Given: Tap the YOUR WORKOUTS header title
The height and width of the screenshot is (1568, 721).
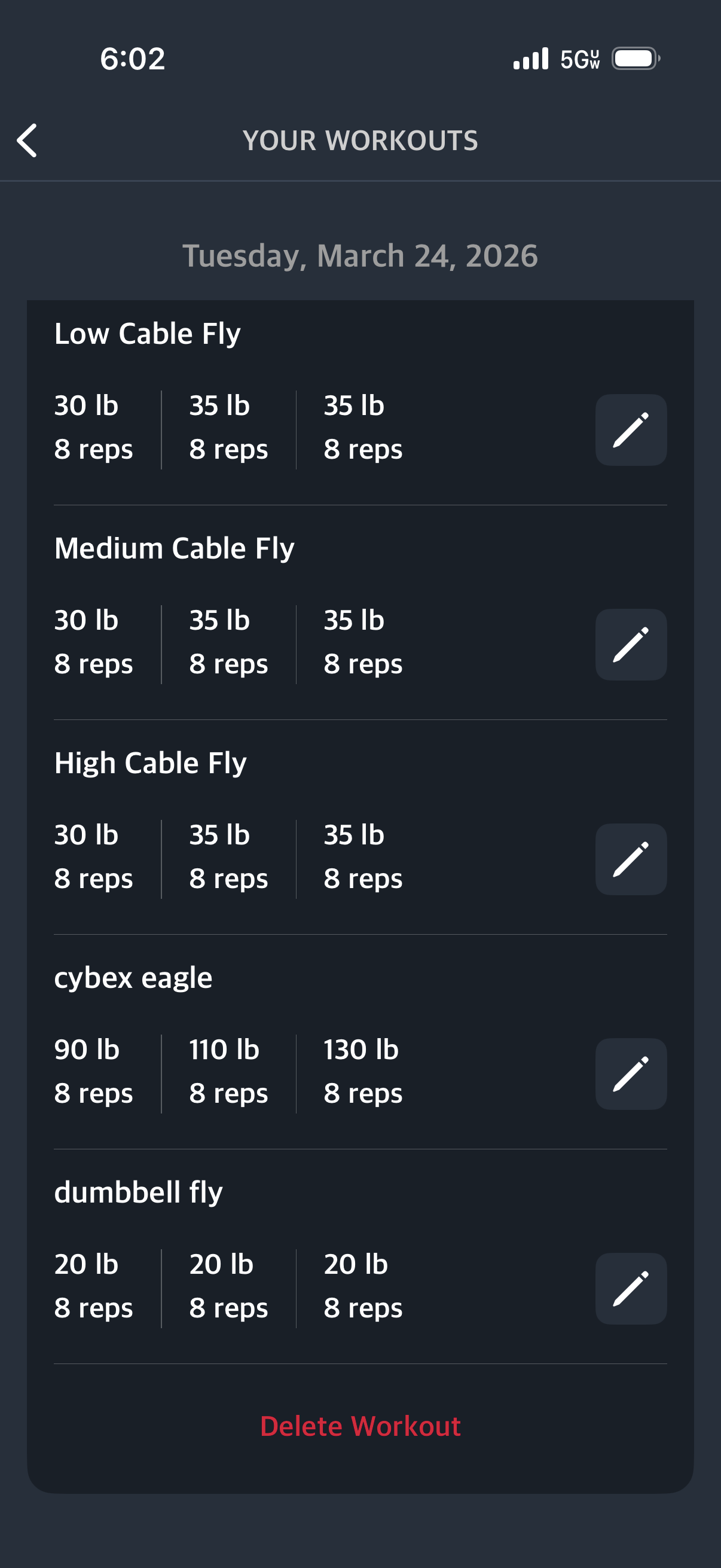Looking at the screenshot, I should 360,141.
